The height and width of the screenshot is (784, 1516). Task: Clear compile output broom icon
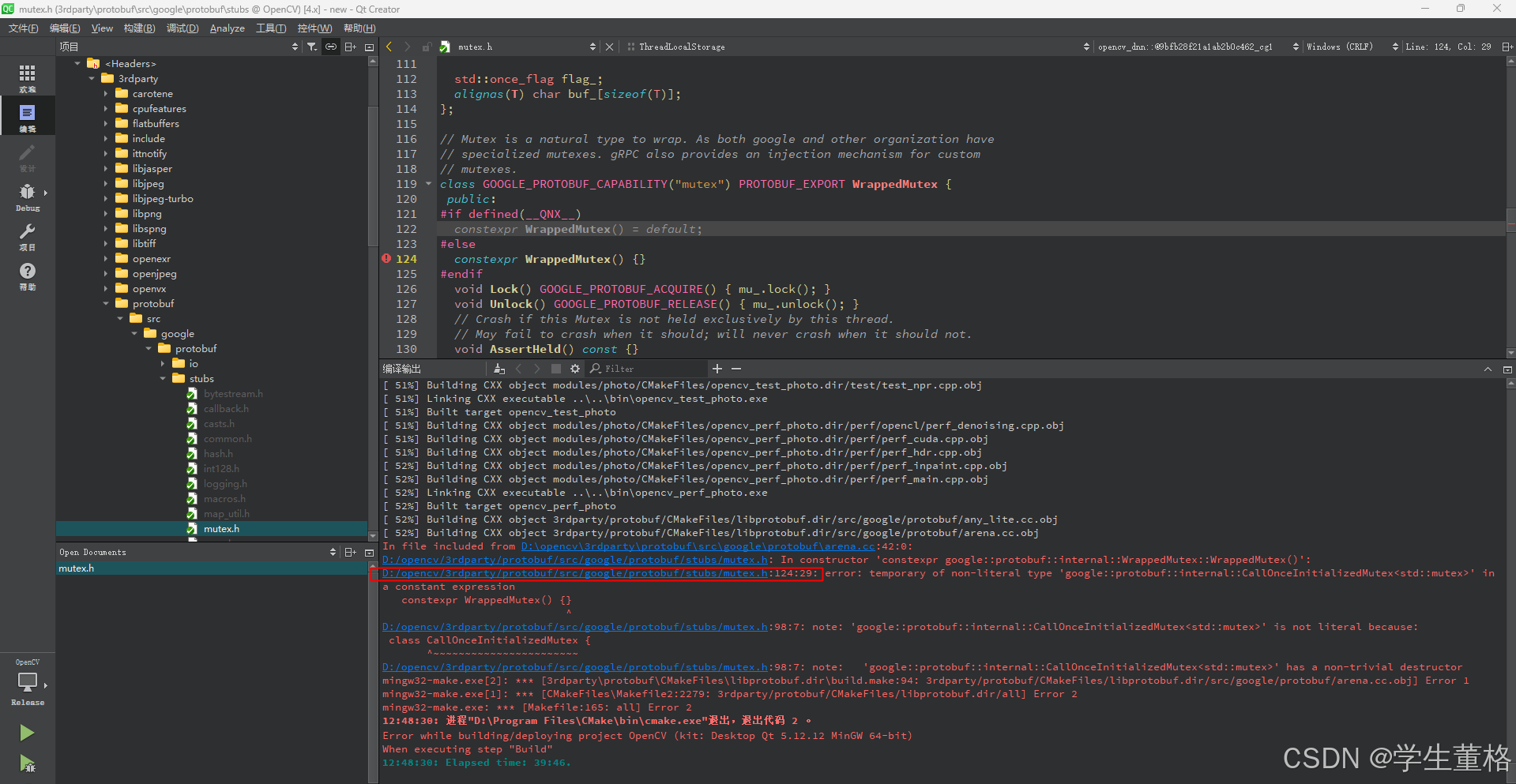[499, 369]
